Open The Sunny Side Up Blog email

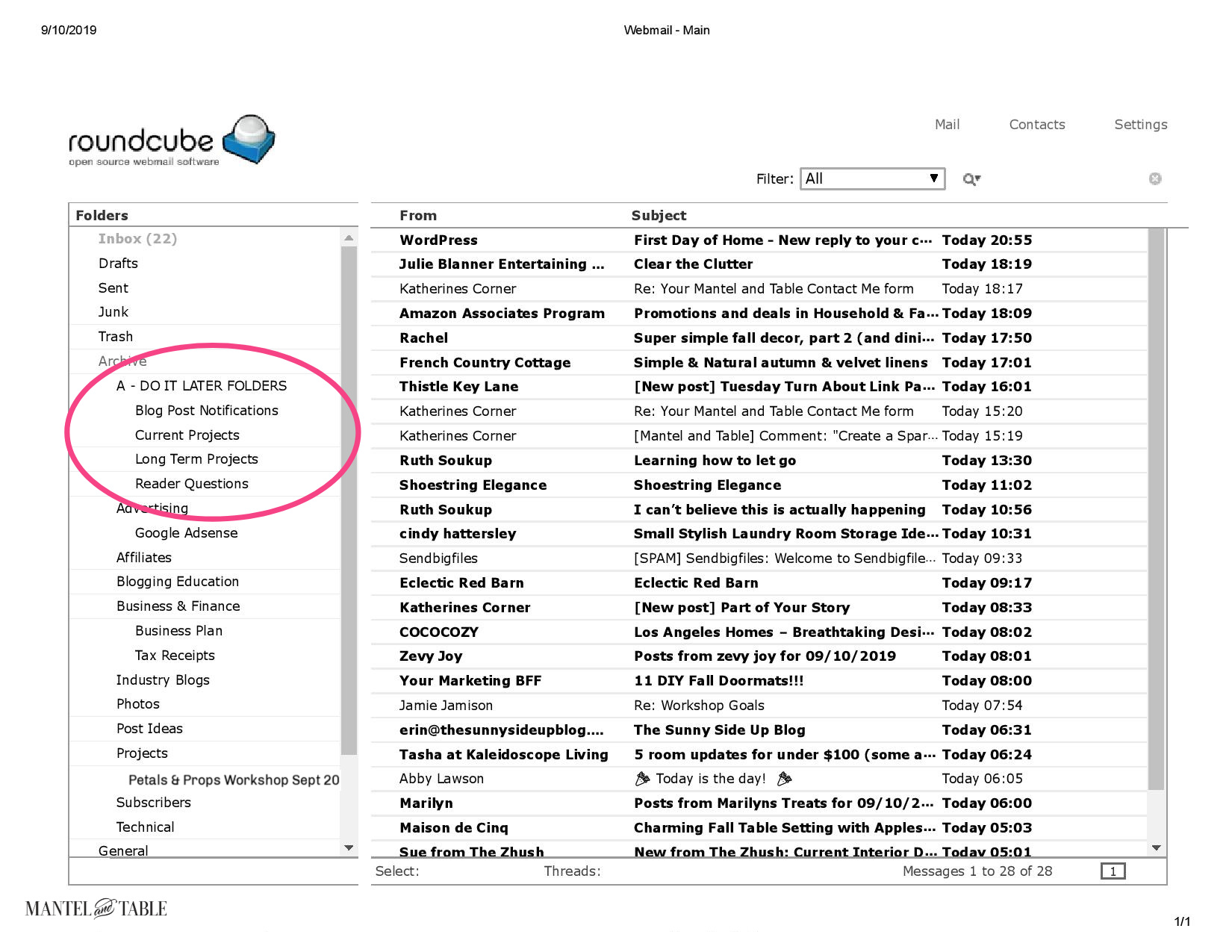pos(759,730)
